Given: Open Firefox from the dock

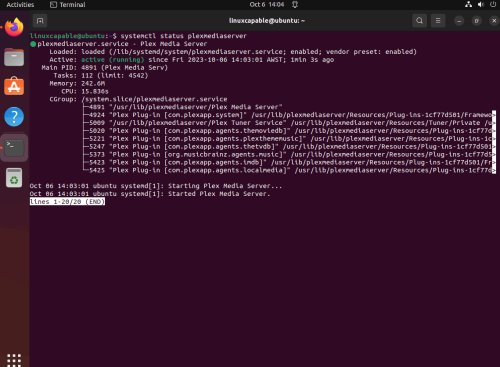Looking at the screenshot, I should 14,28.
